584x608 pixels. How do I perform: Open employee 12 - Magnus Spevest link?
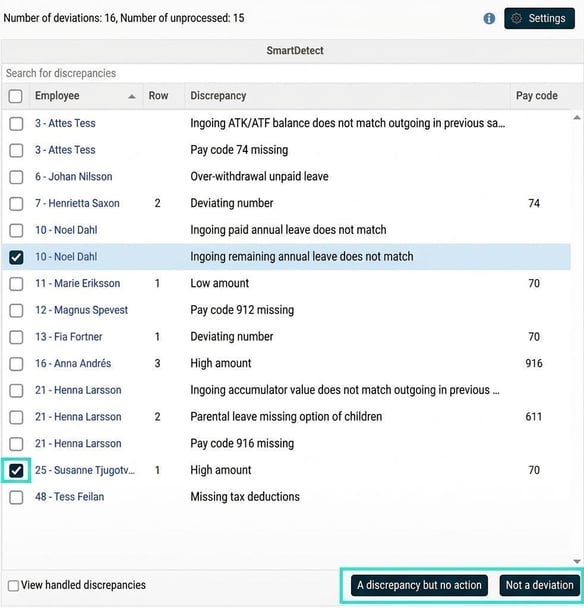coord(81,310)
